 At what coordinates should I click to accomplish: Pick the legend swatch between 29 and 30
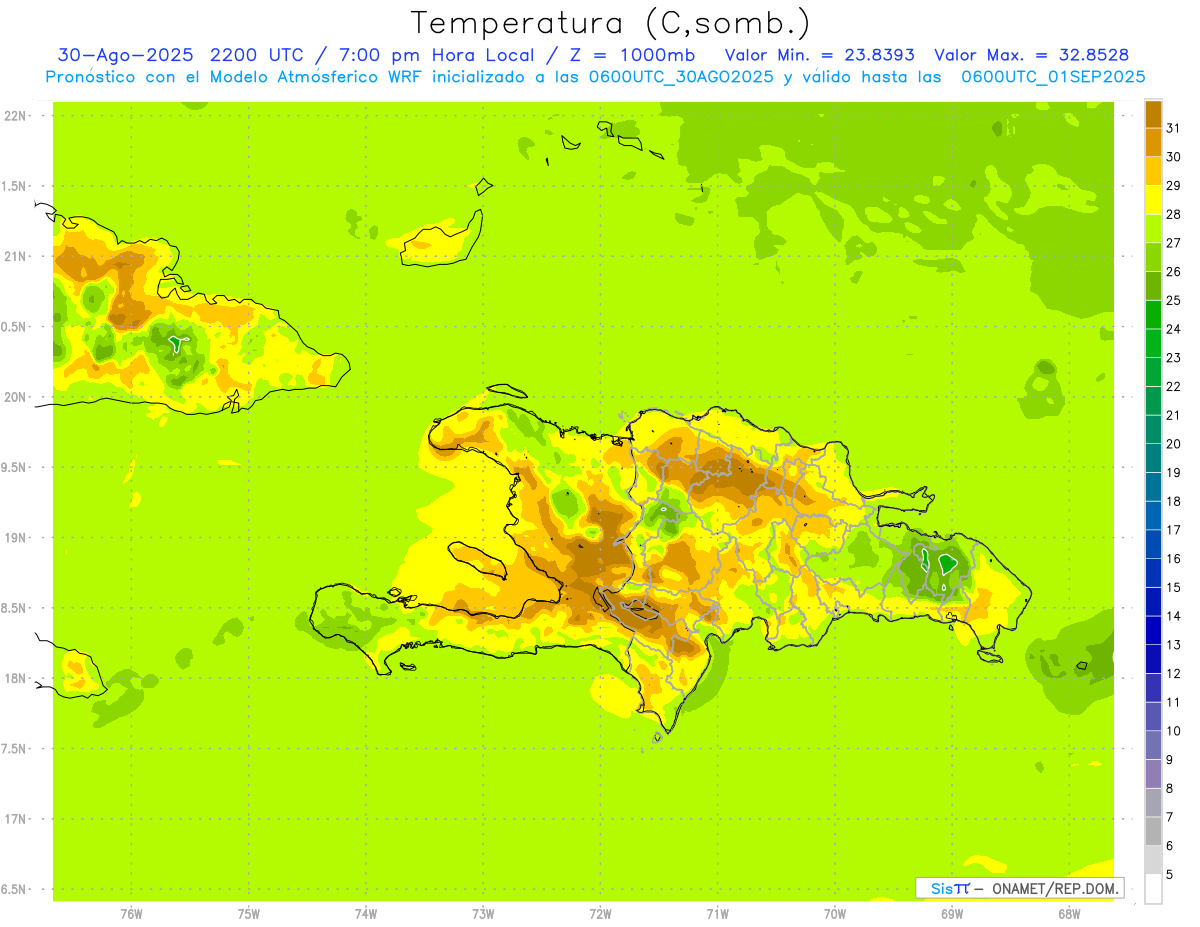click(x=1153, y=170)
